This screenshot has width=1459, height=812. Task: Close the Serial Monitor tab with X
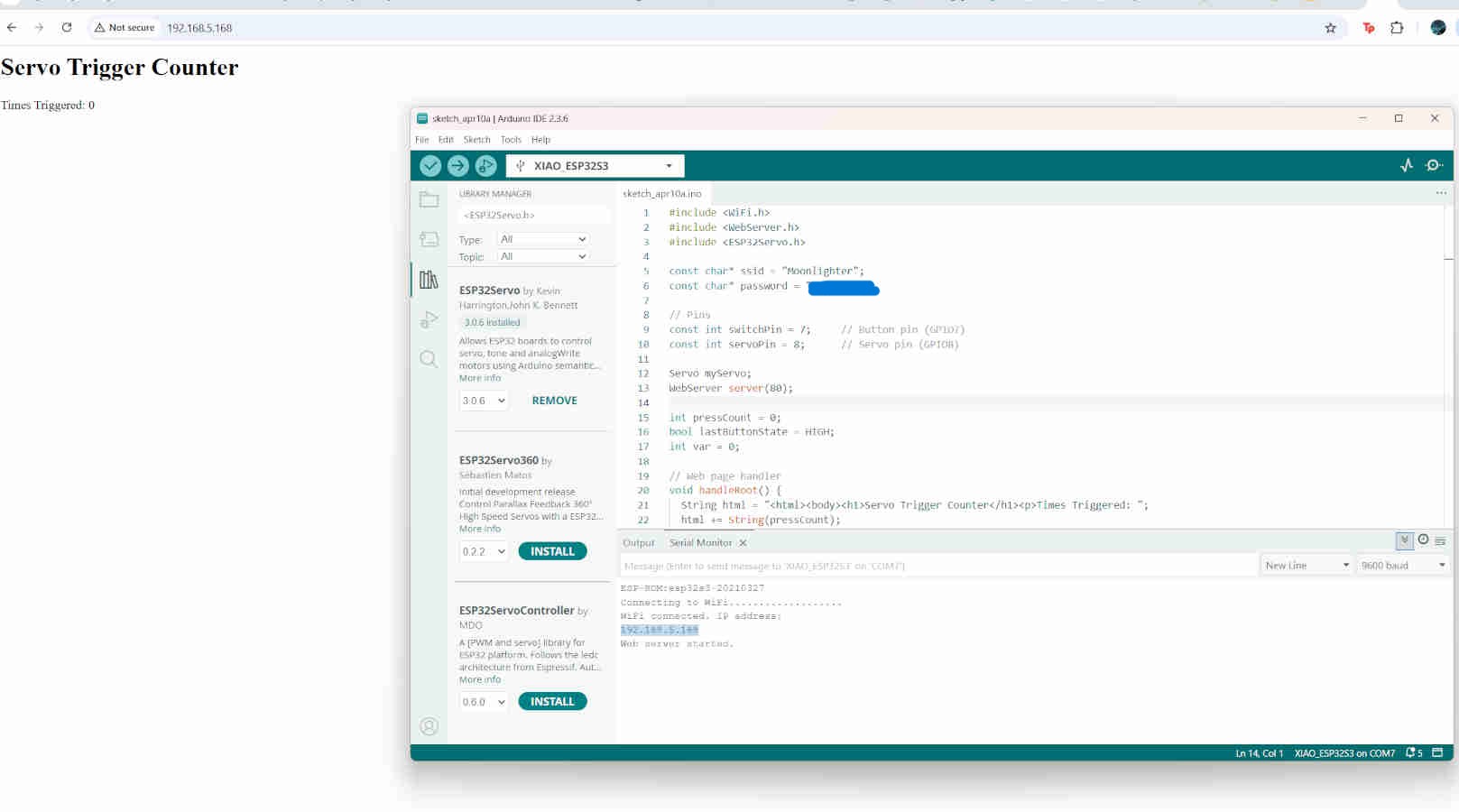click(743, 543)
